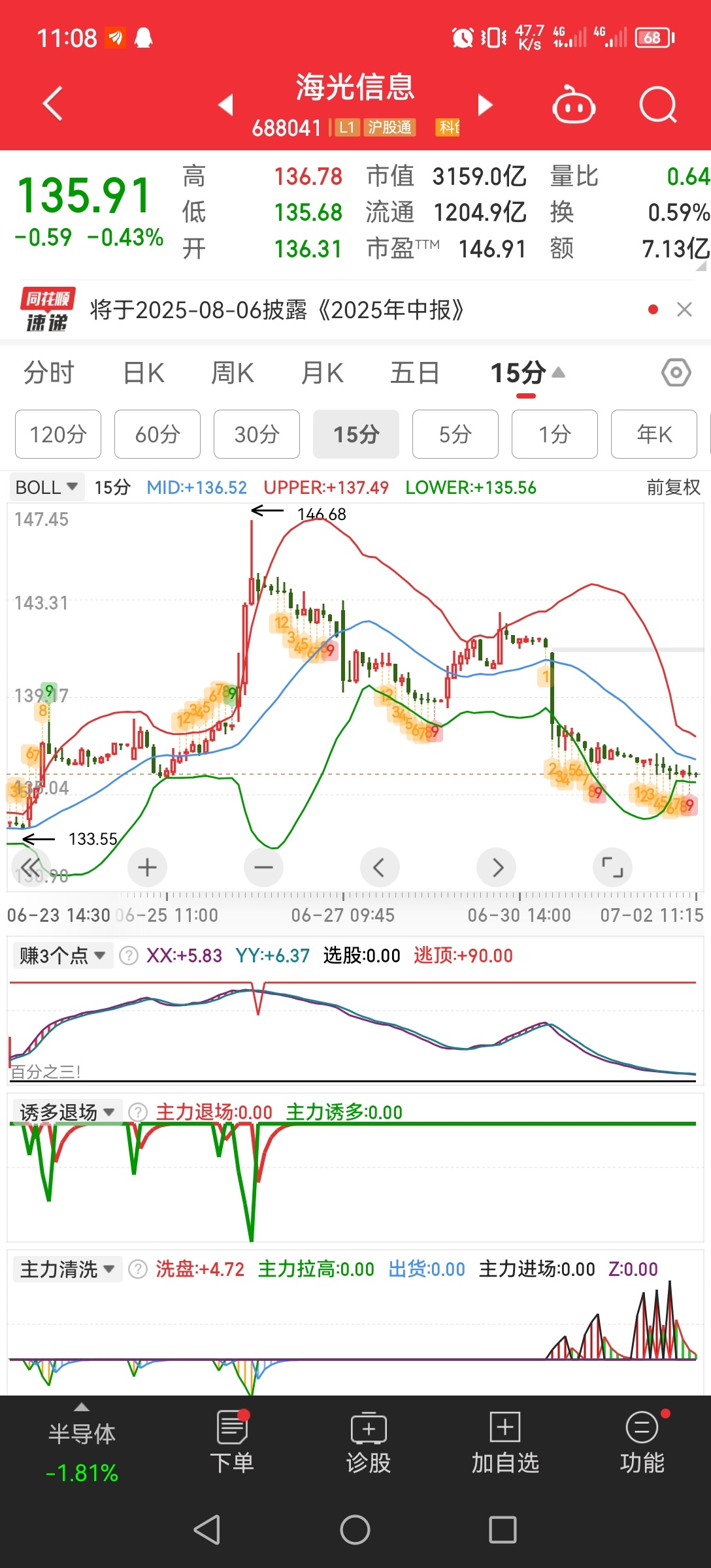Image resolution: width=711 pixels, height=1568 pixels.
Task: Tap the 133.55 low price marker
Action: pos(93,839)
